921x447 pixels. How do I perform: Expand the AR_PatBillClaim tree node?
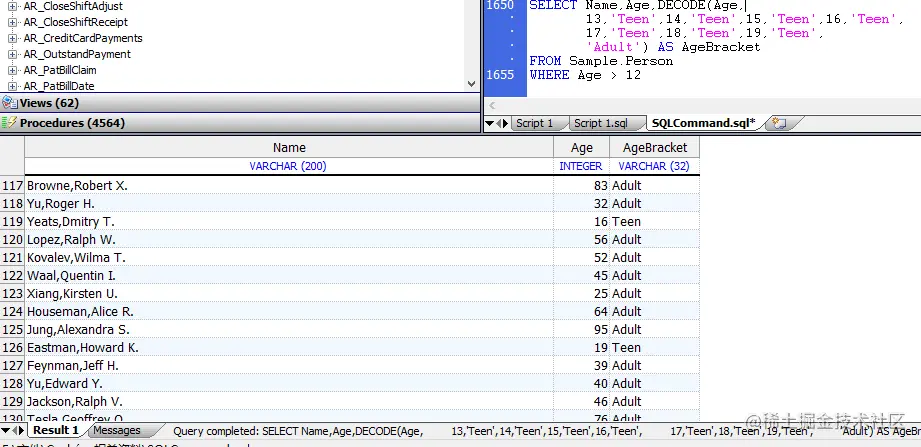pos(12,70)
